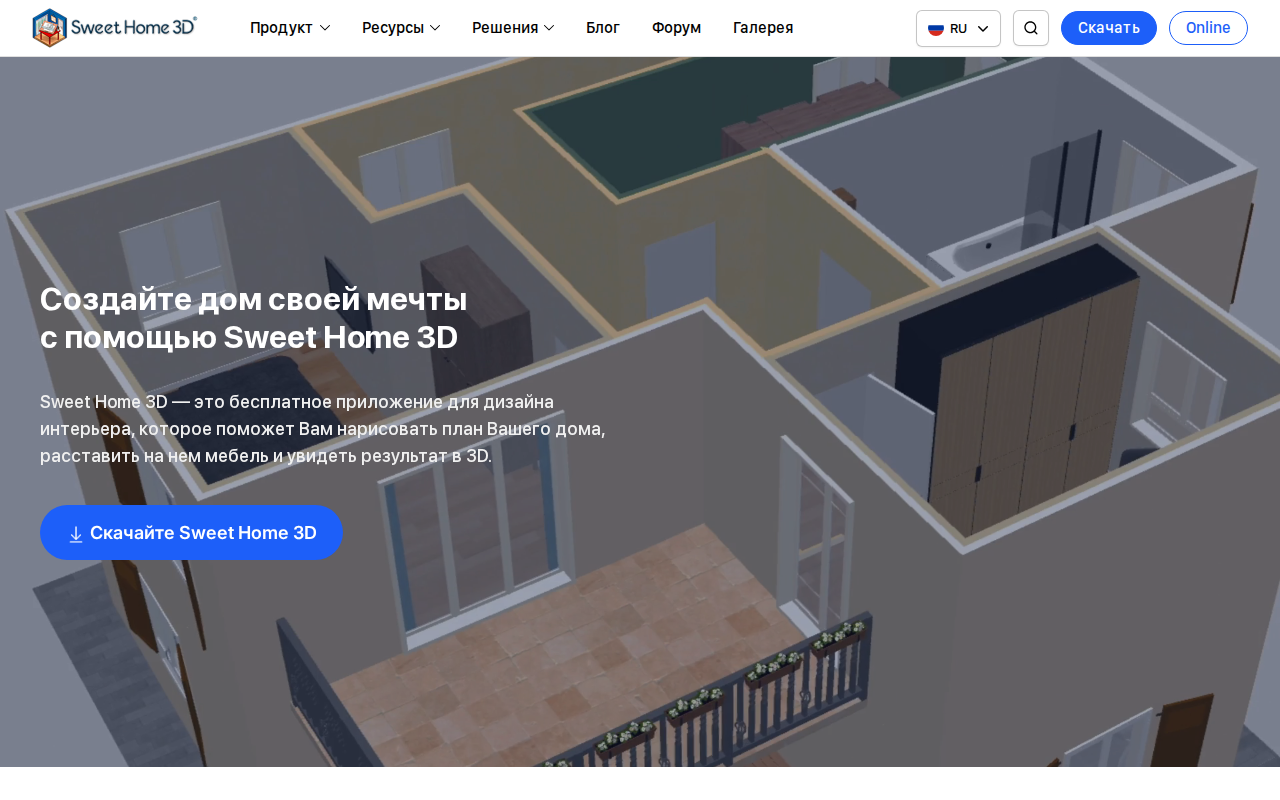Click the description paragraph about бесплатное приложение
1280x800 pixels.
[323, 429]
